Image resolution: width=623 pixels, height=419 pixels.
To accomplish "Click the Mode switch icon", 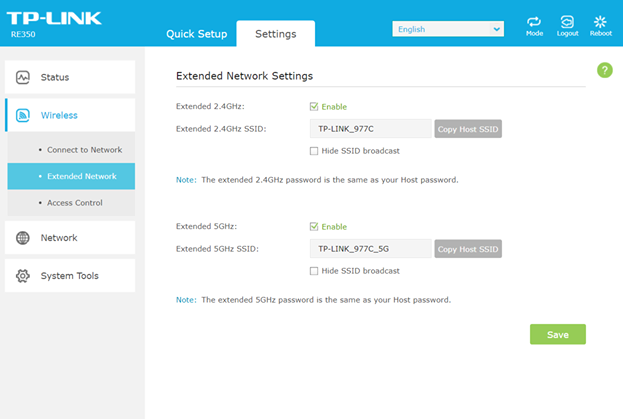I will 534,21.
